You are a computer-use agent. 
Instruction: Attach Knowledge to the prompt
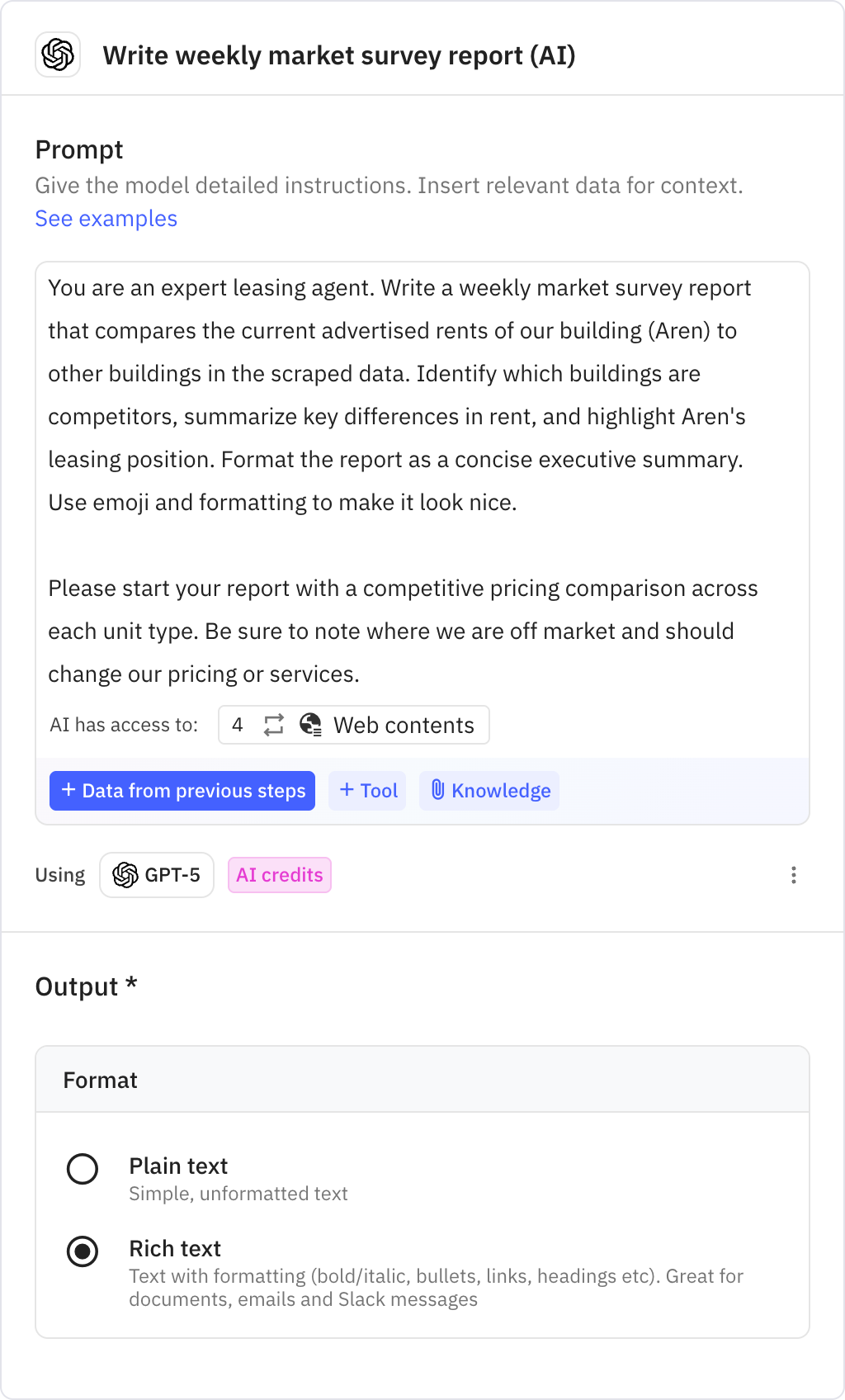489,791
